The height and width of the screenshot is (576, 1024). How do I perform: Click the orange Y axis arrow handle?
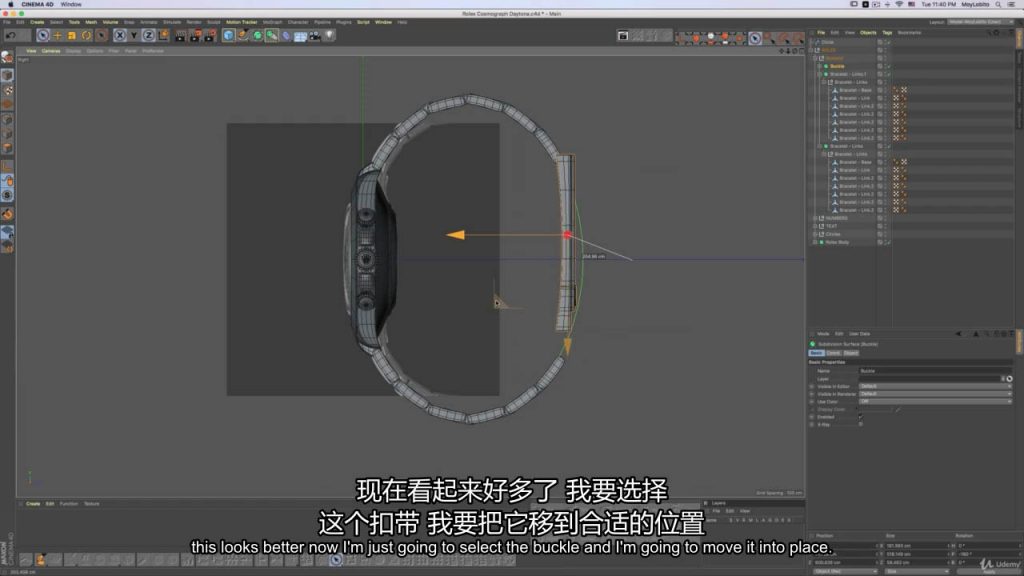(567, 347)
